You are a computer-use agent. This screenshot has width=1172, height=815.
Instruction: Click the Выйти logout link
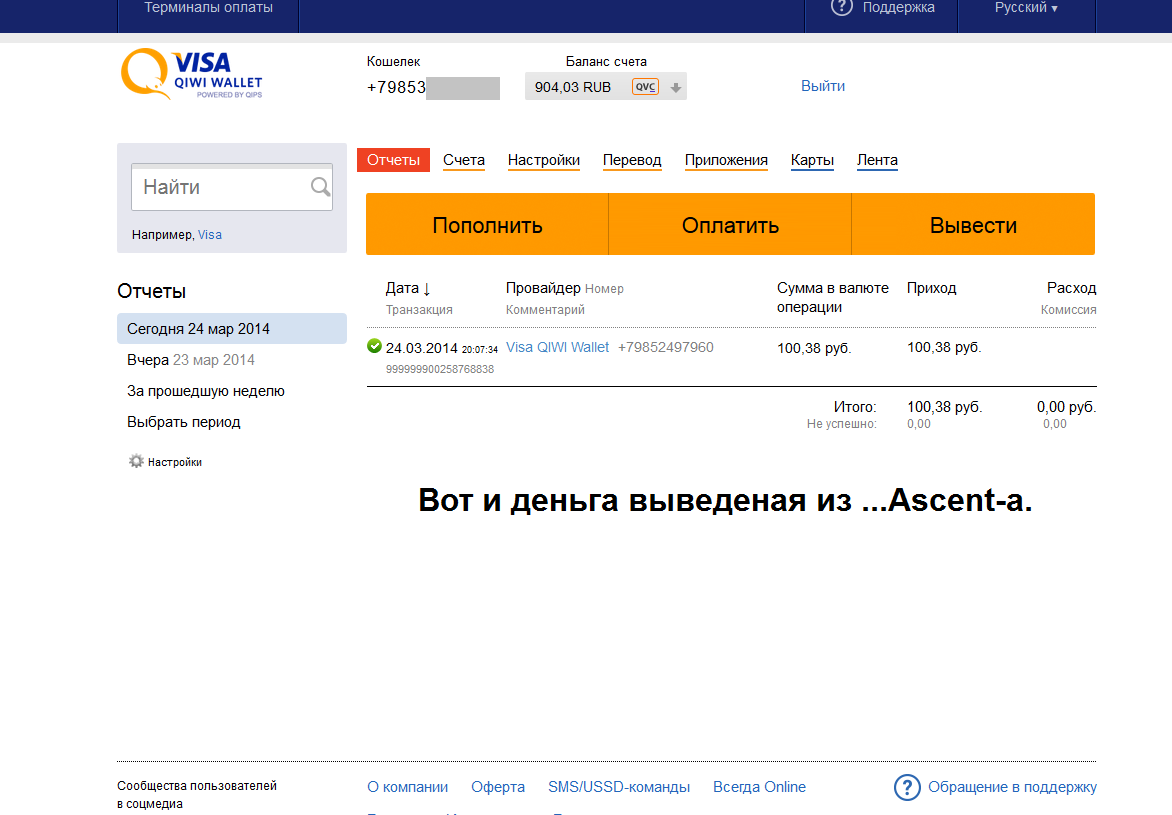(823, 86)
